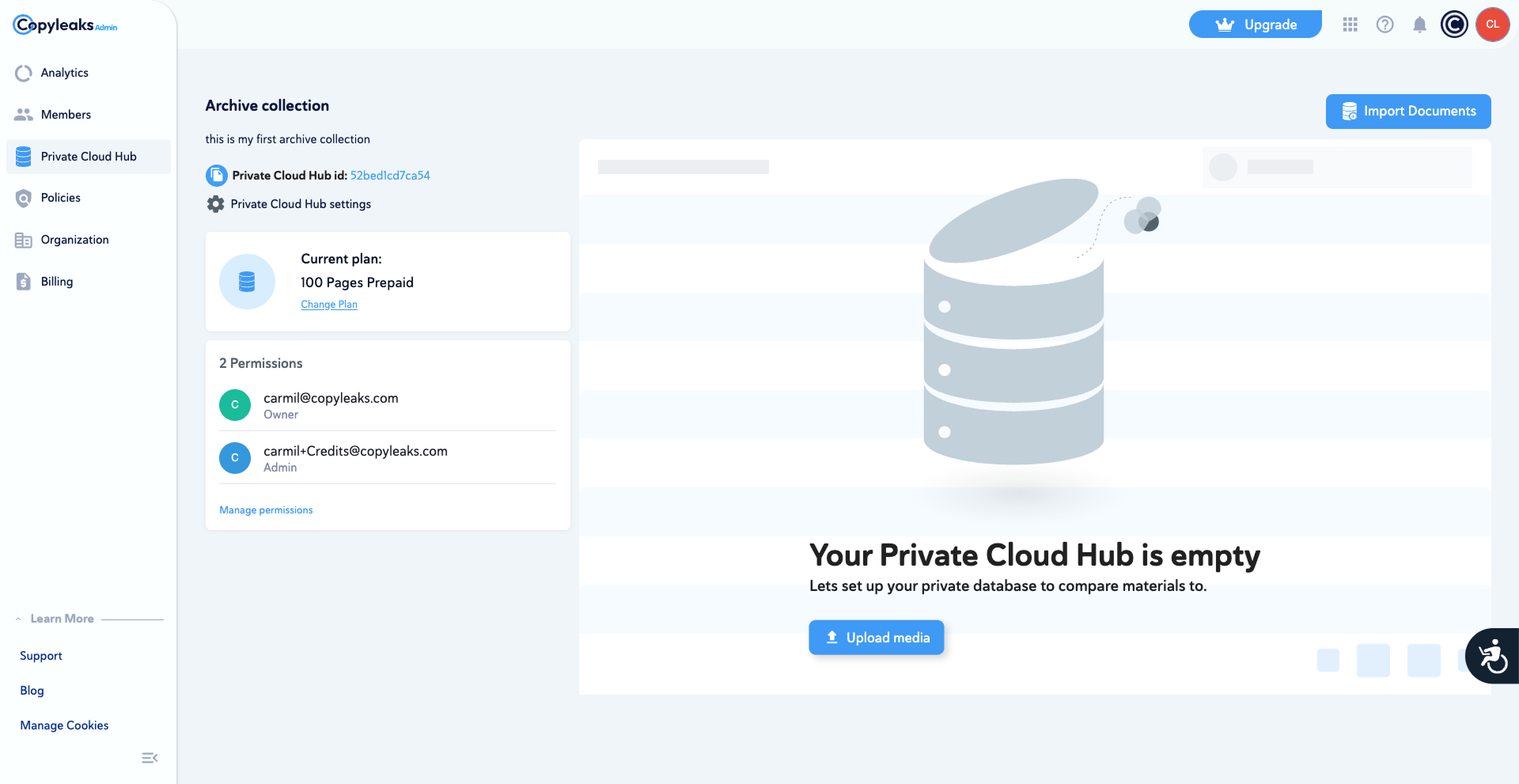Open Billing section

[89, 282]
